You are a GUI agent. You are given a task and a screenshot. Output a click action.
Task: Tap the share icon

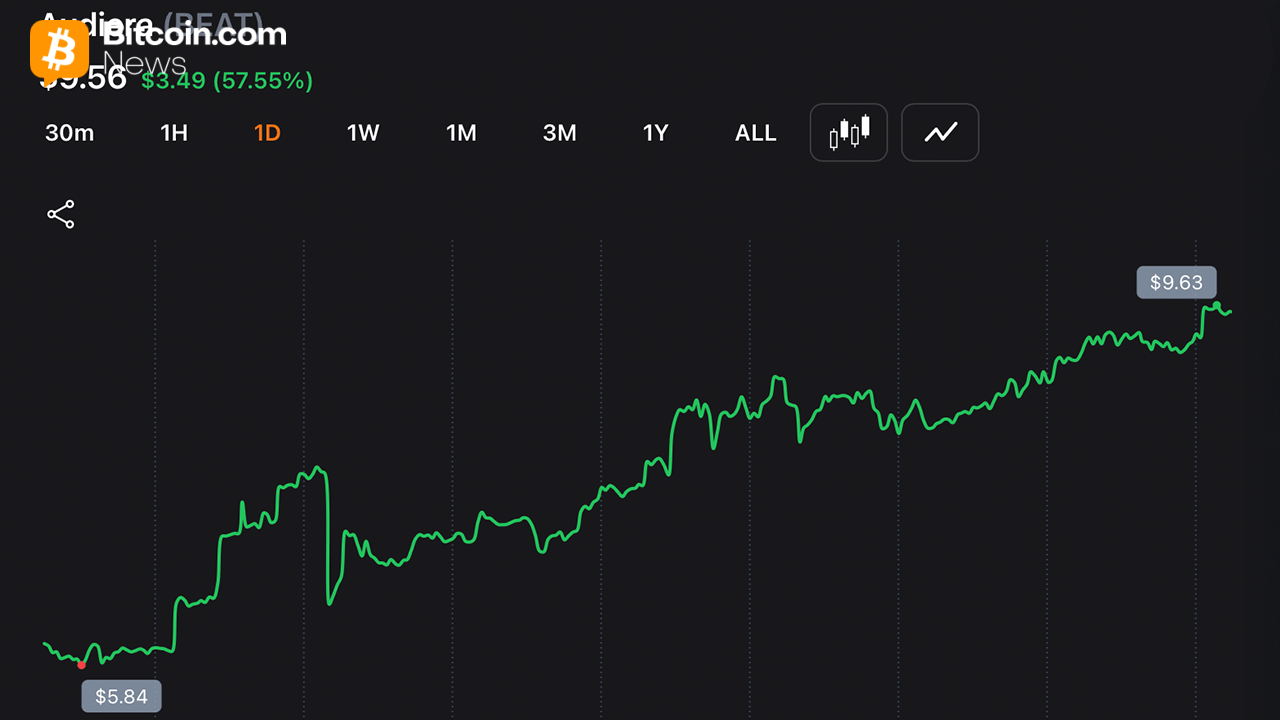point(61,214)
